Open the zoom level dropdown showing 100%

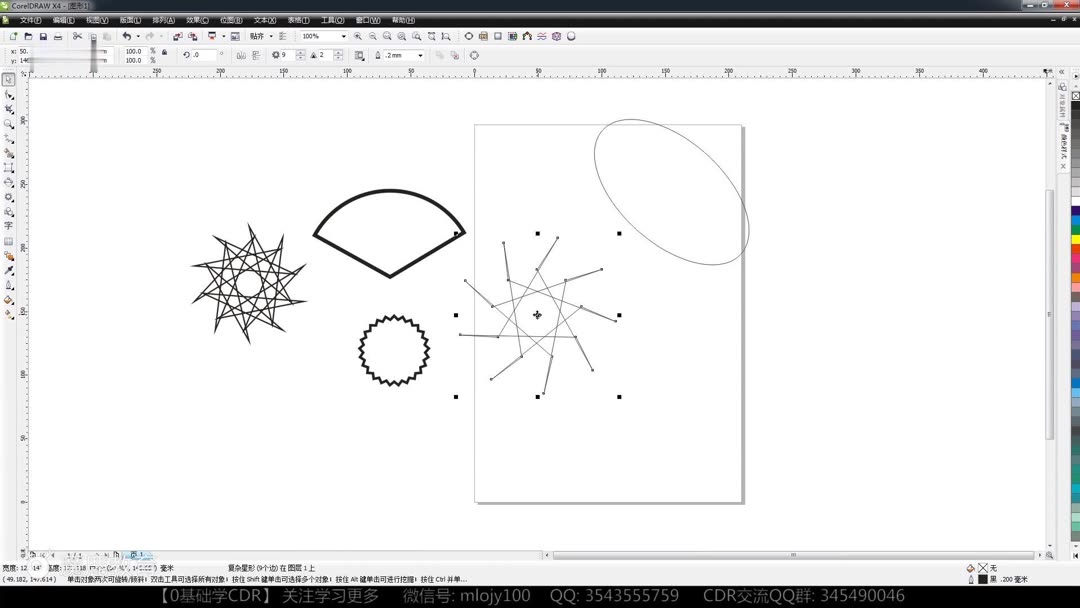point(345,36)
